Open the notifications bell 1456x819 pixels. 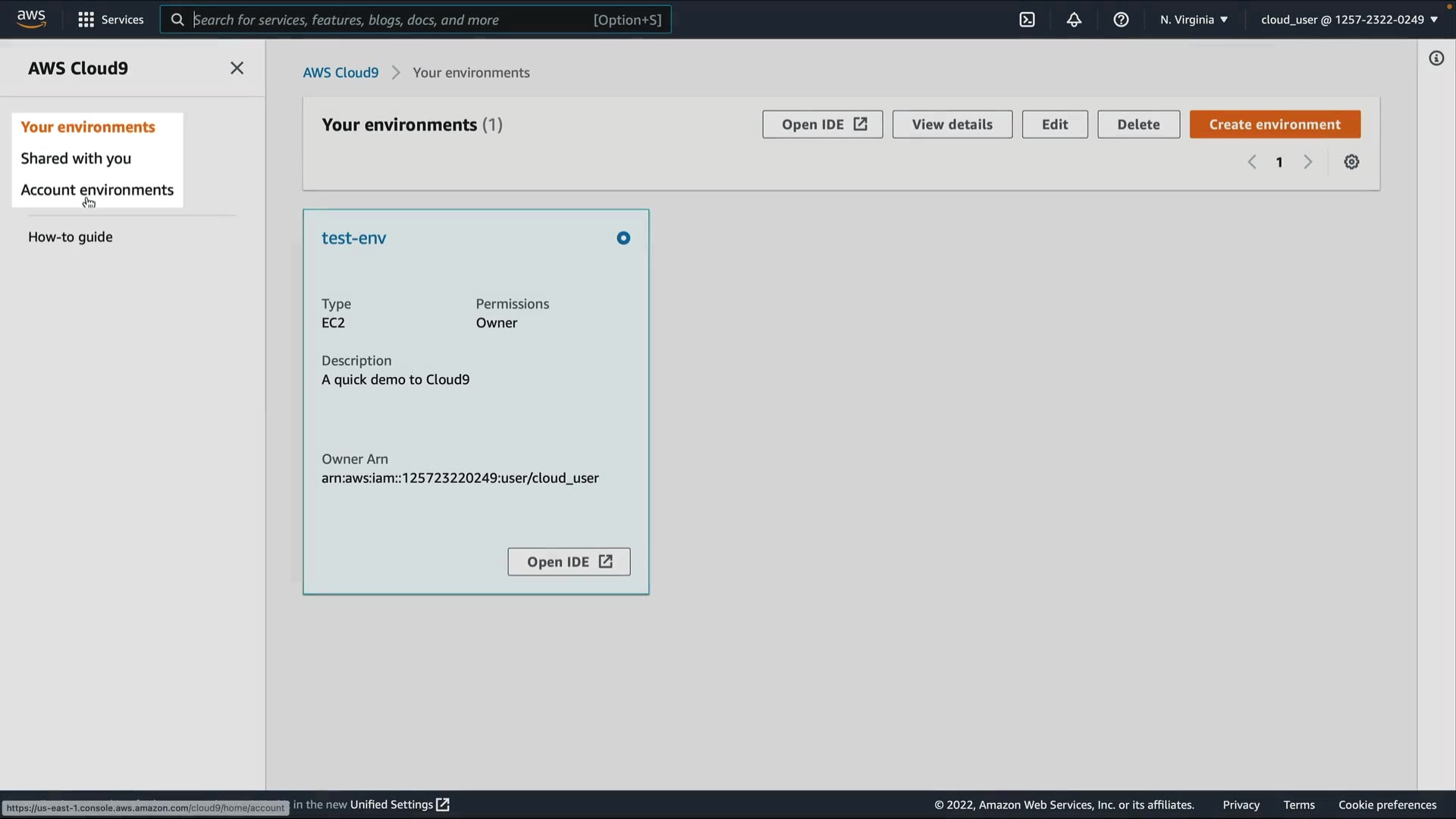click(x=1074, y=20)
